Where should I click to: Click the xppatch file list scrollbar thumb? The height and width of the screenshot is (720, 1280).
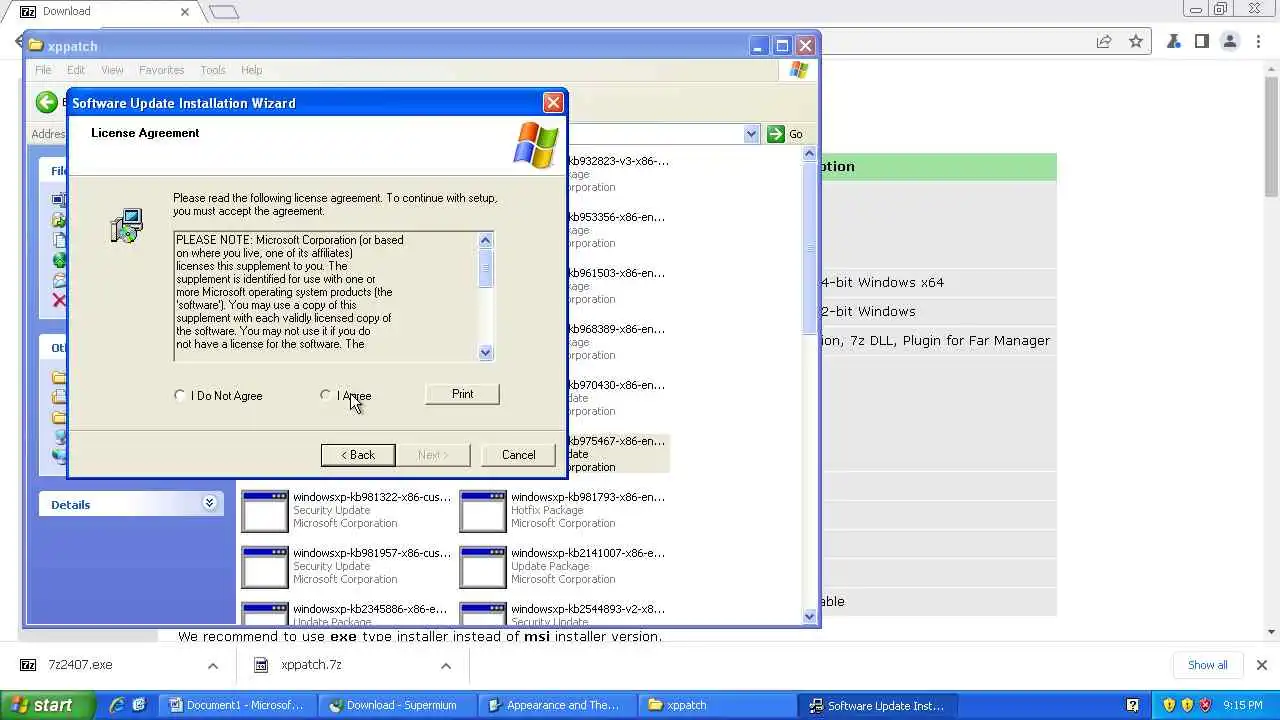[810, 248]
